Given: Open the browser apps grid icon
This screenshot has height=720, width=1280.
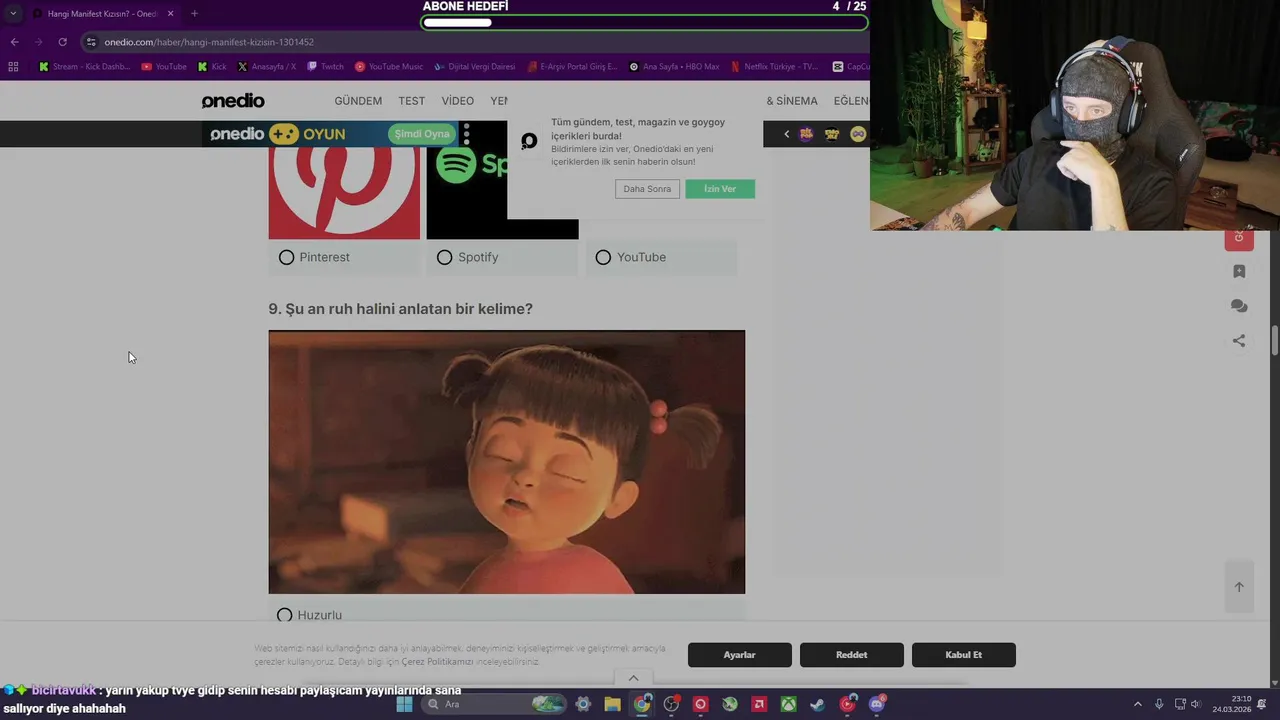Looking at the screenshot, I should click(x=13, y=67).
